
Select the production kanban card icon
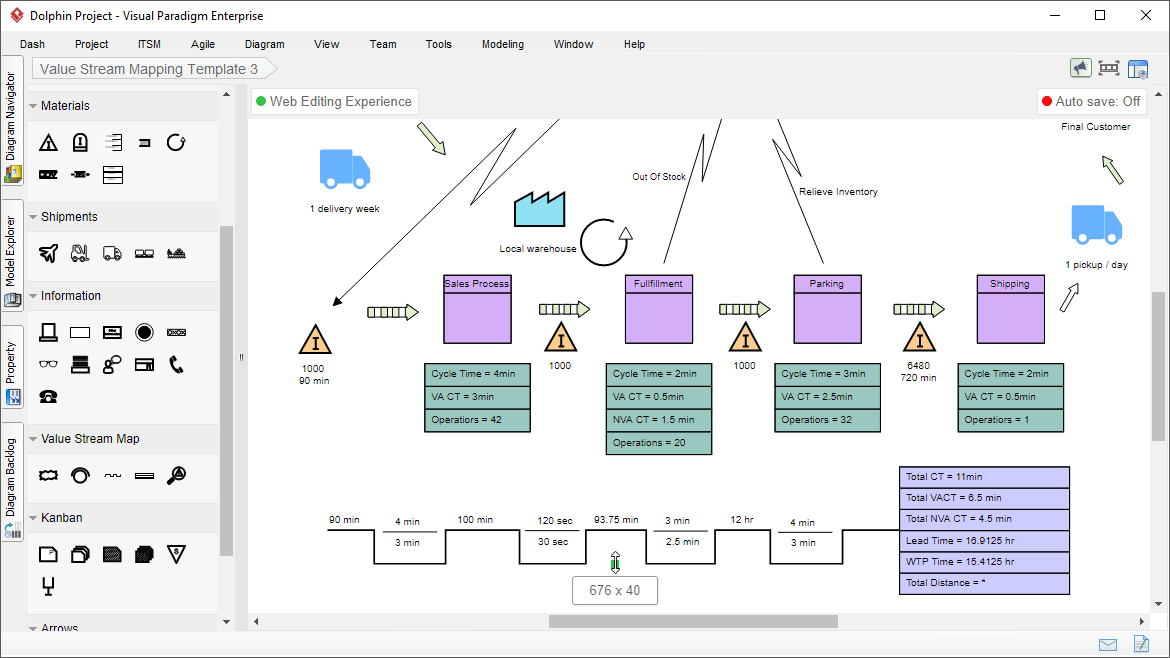tap(48, 553)
